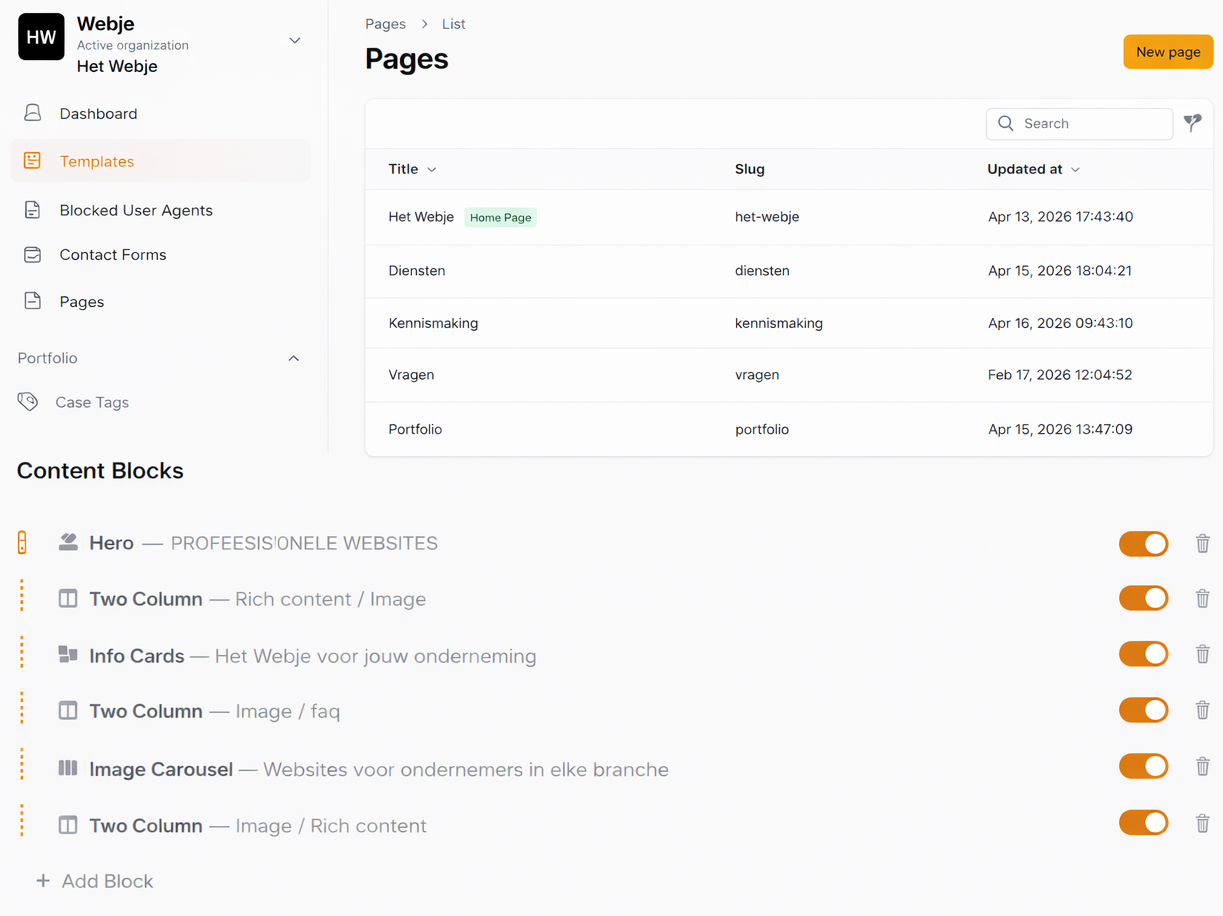Screen dimensions: 1223x916
Task: Click Add Block below the content blocks
Action: point(95,881)
